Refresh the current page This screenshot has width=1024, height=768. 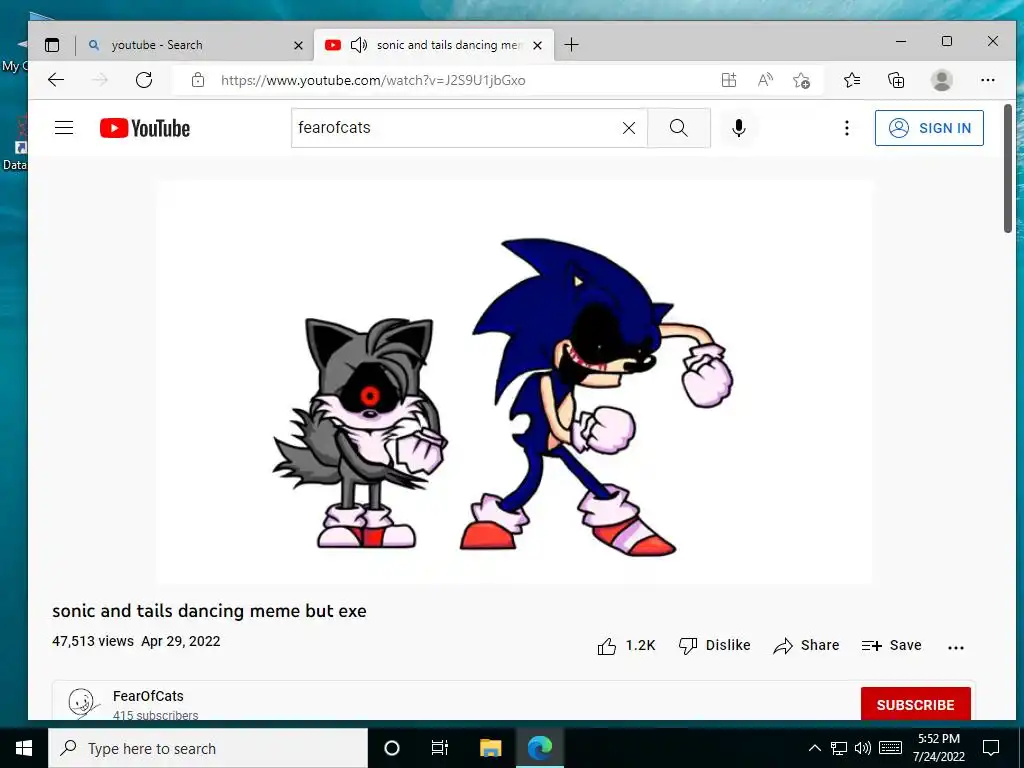(144, 80)
